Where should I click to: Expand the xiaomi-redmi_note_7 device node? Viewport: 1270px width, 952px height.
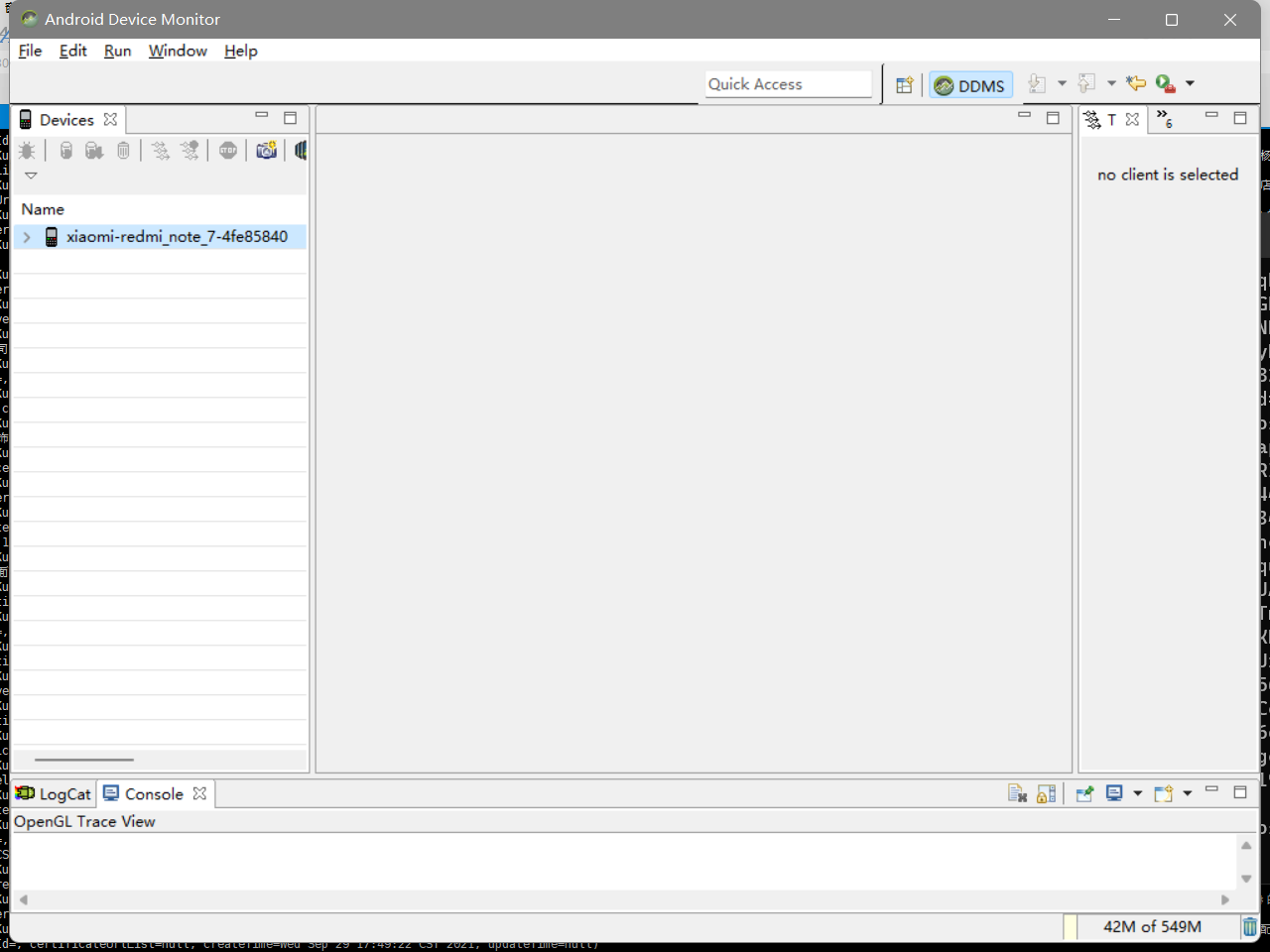coord(27,237)
